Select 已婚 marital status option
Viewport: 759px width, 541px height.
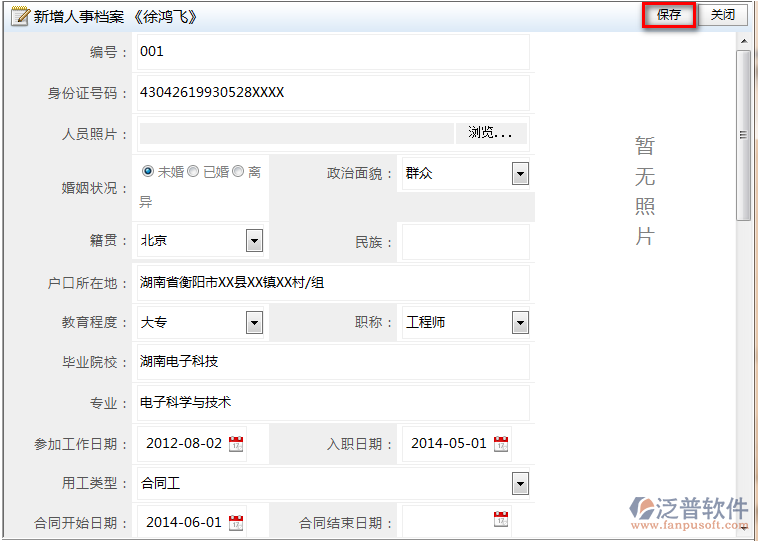point(193,171)
